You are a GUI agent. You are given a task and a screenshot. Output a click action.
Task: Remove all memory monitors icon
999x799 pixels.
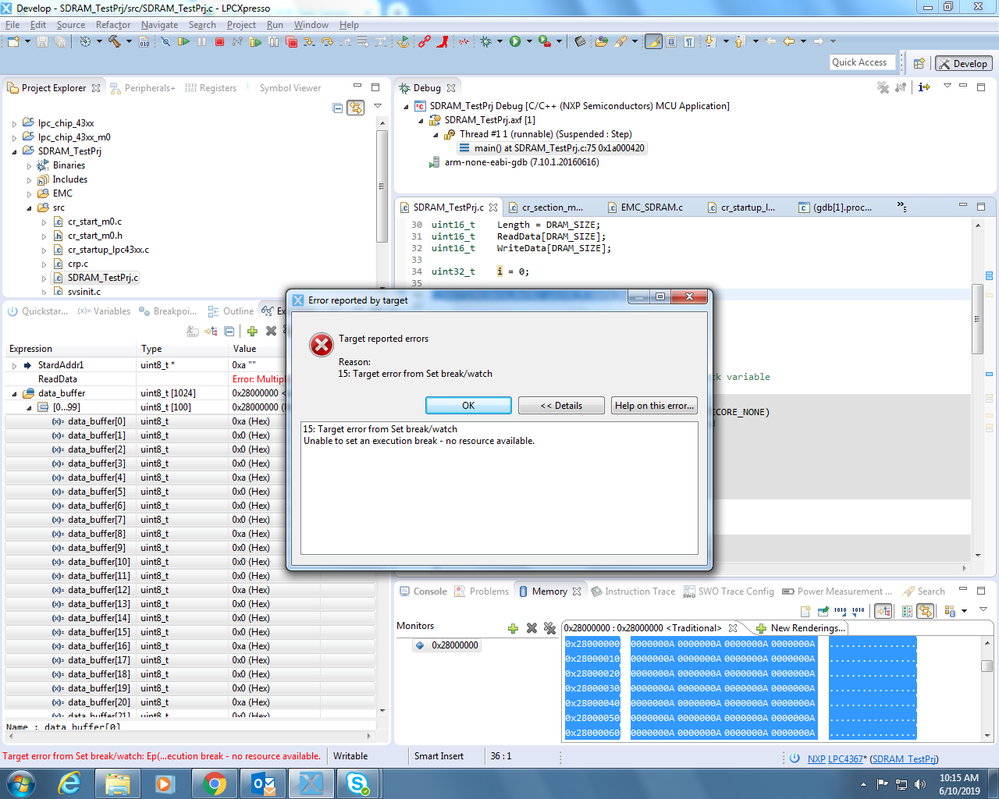[550, 628]
